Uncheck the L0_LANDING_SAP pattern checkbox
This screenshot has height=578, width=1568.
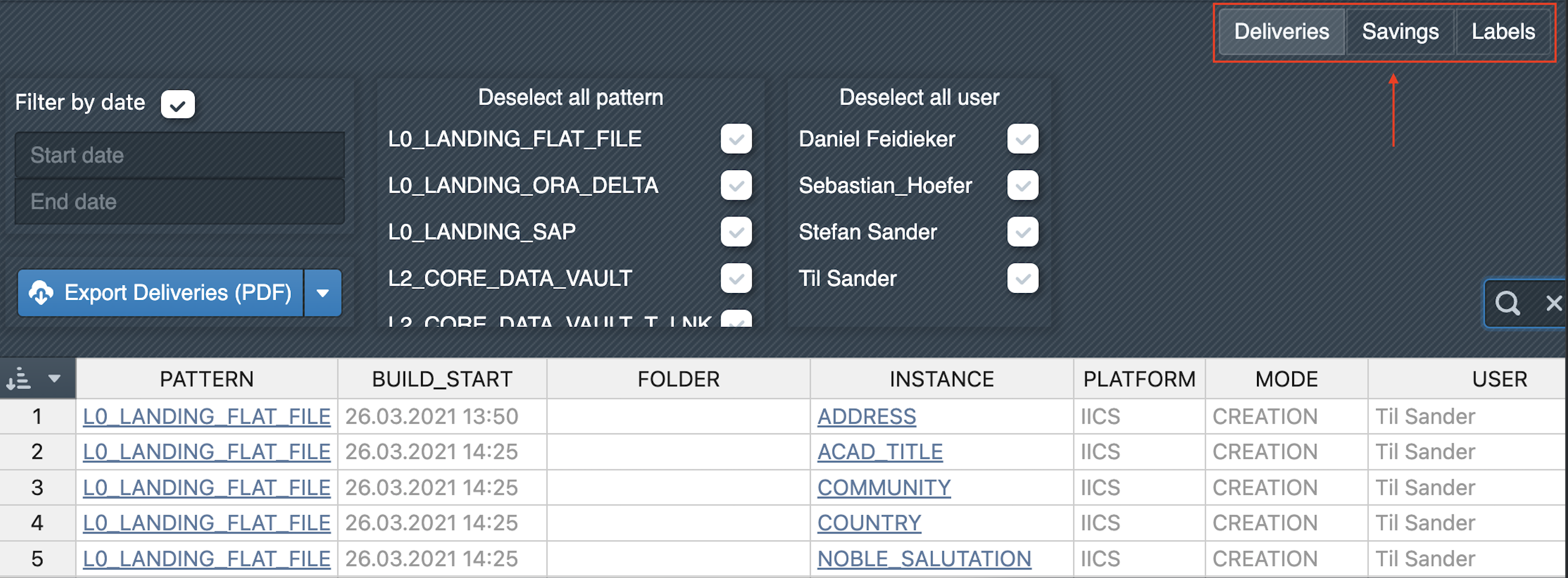(x=736, y=232)
